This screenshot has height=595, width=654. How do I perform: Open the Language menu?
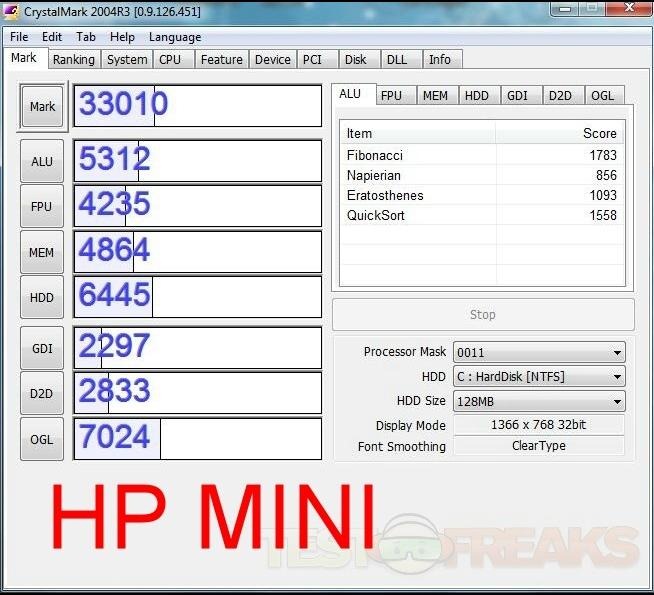pyautogui.click(x=175, y=37)
